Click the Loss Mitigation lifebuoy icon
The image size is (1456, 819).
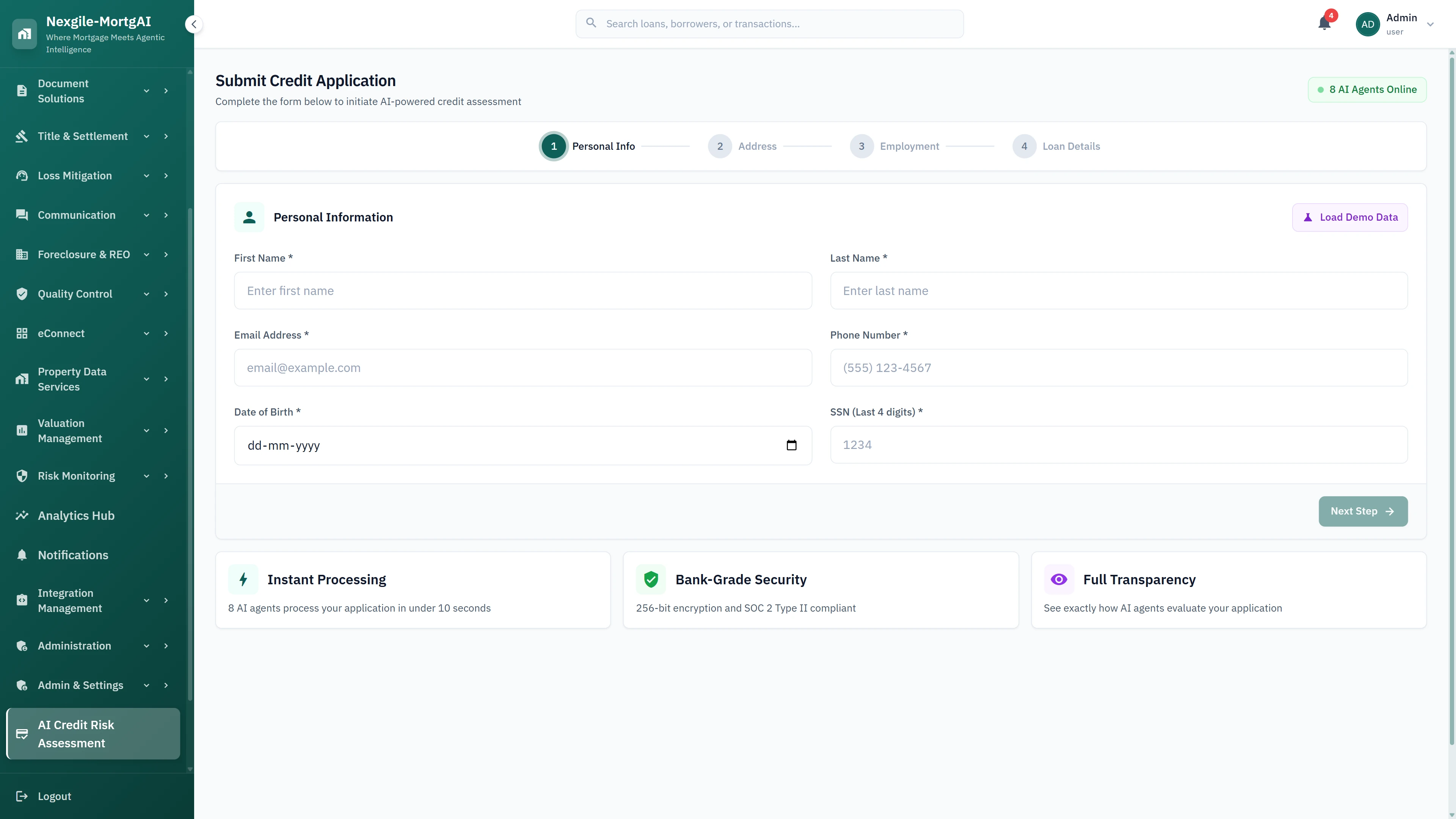click(22, 175)
